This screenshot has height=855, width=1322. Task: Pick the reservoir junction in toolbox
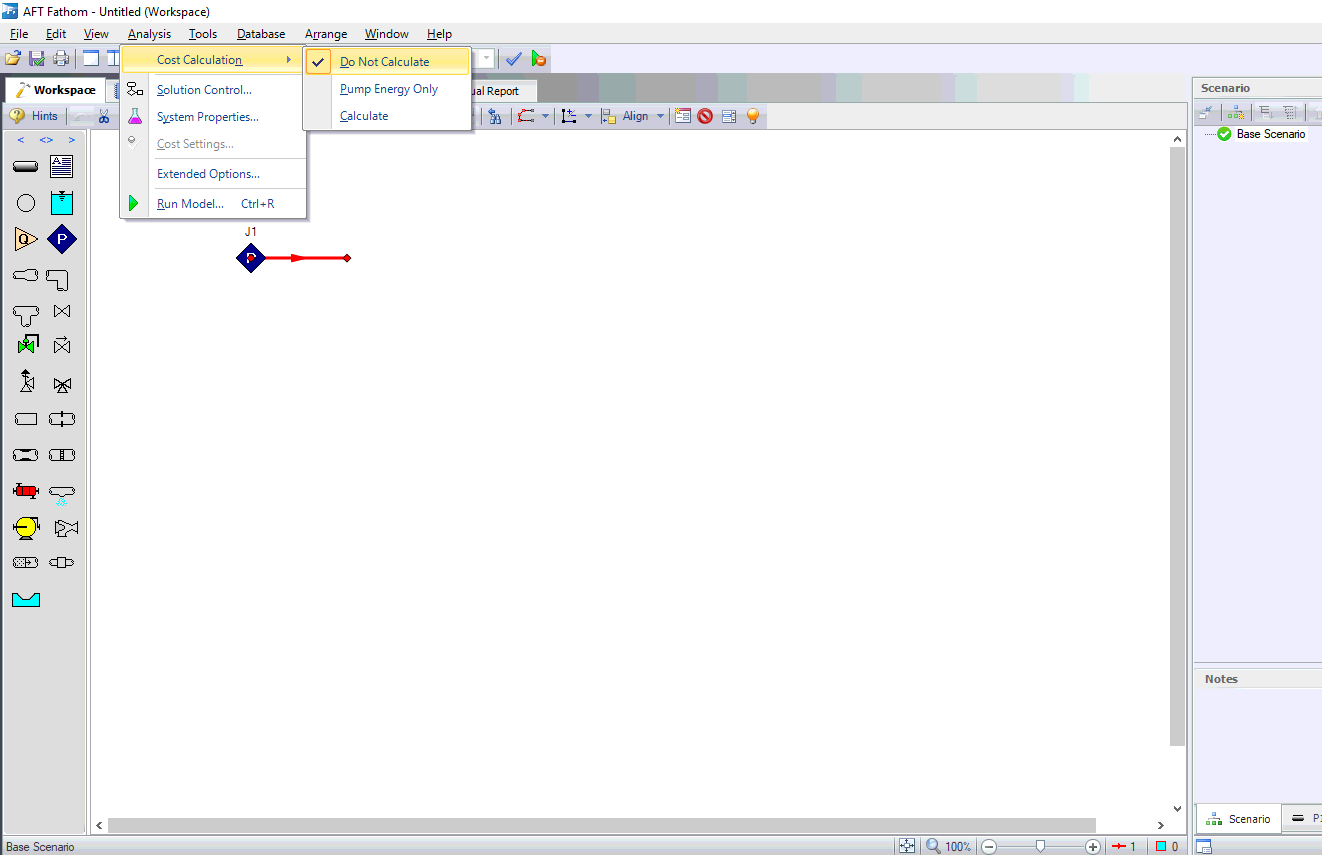tap(62, 203)
